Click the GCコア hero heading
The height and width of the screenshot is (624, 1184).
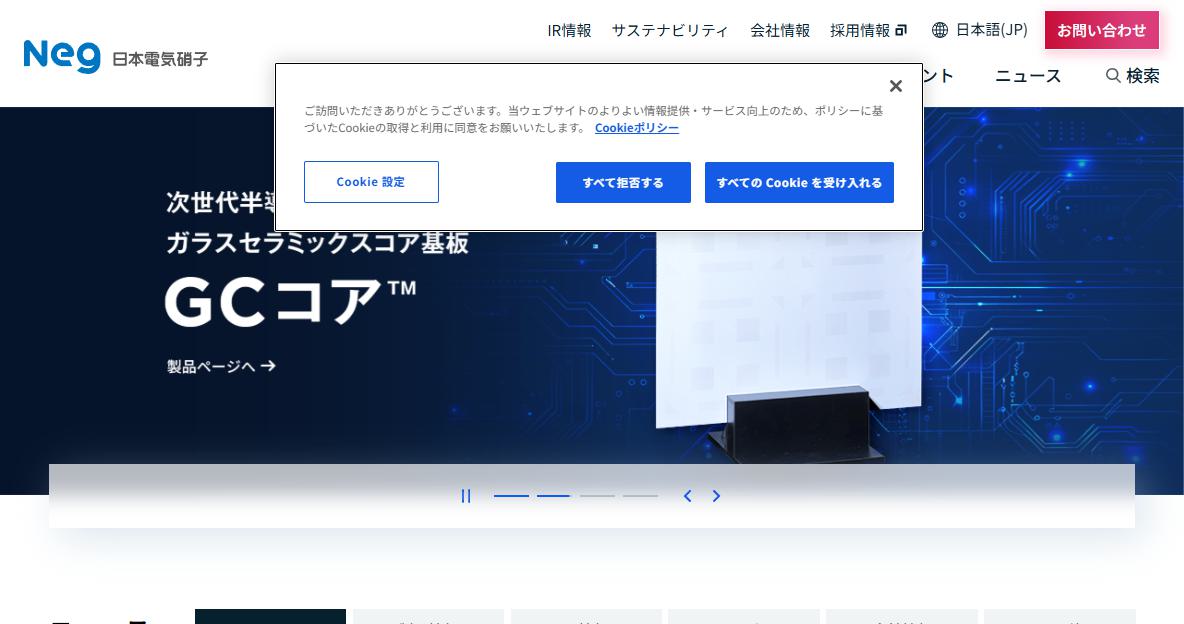click(x=291, y=302)
